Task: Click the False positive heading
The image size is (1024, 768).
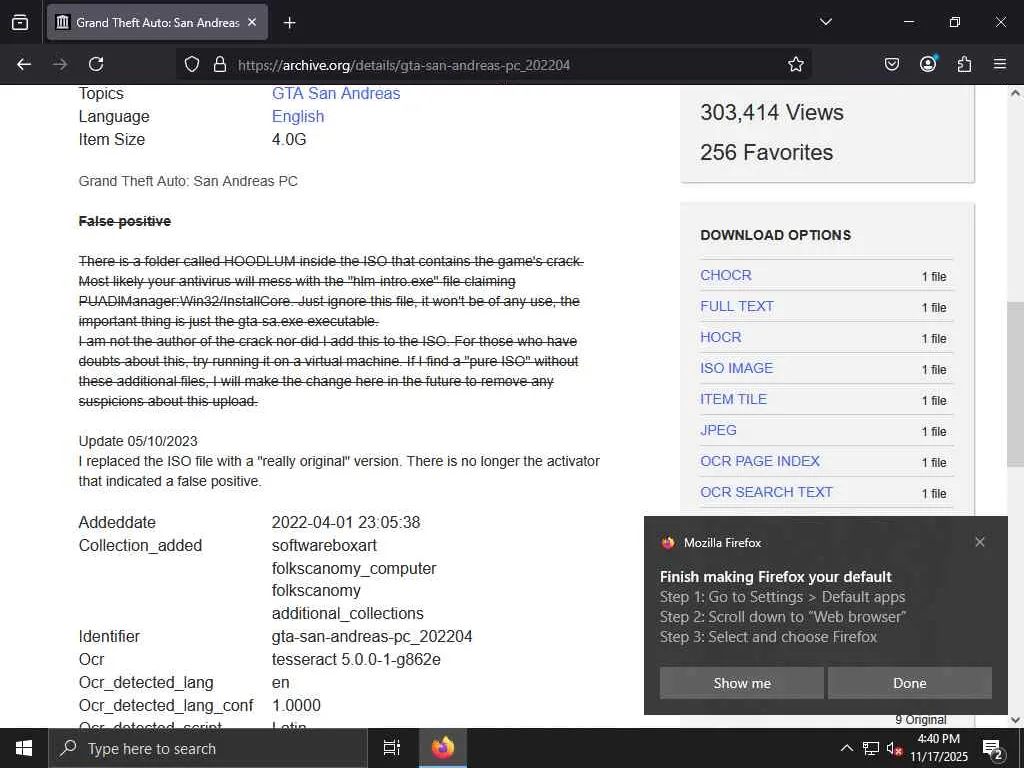Action: coord(125,221)
